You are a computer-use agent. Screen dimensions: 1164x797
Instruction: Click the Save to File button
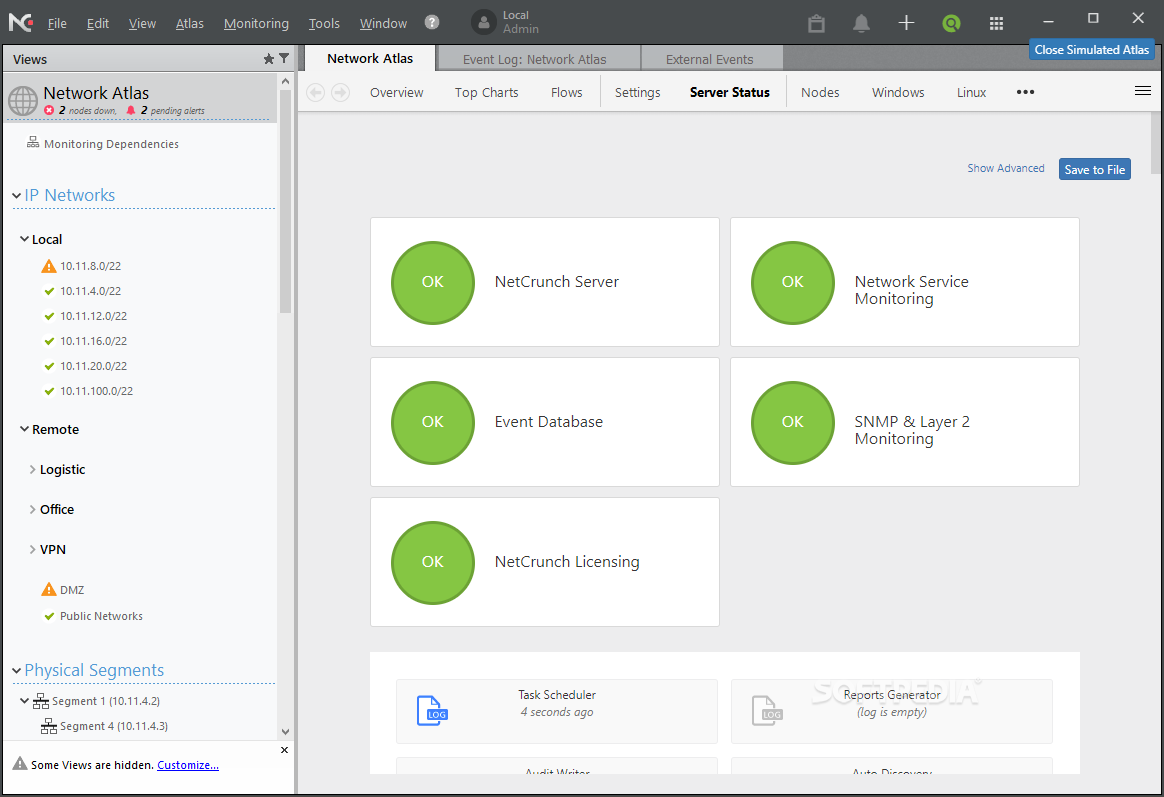pos(1094,169)
